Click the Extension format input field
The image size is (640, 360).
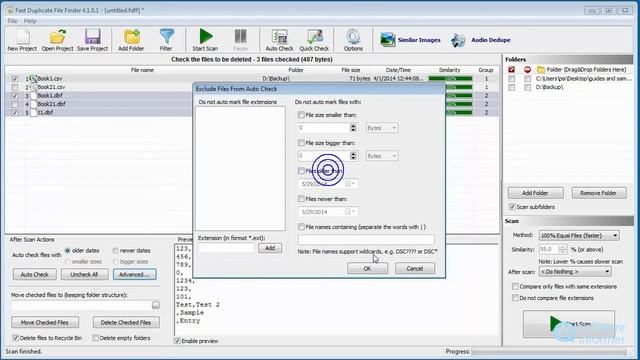226,248
